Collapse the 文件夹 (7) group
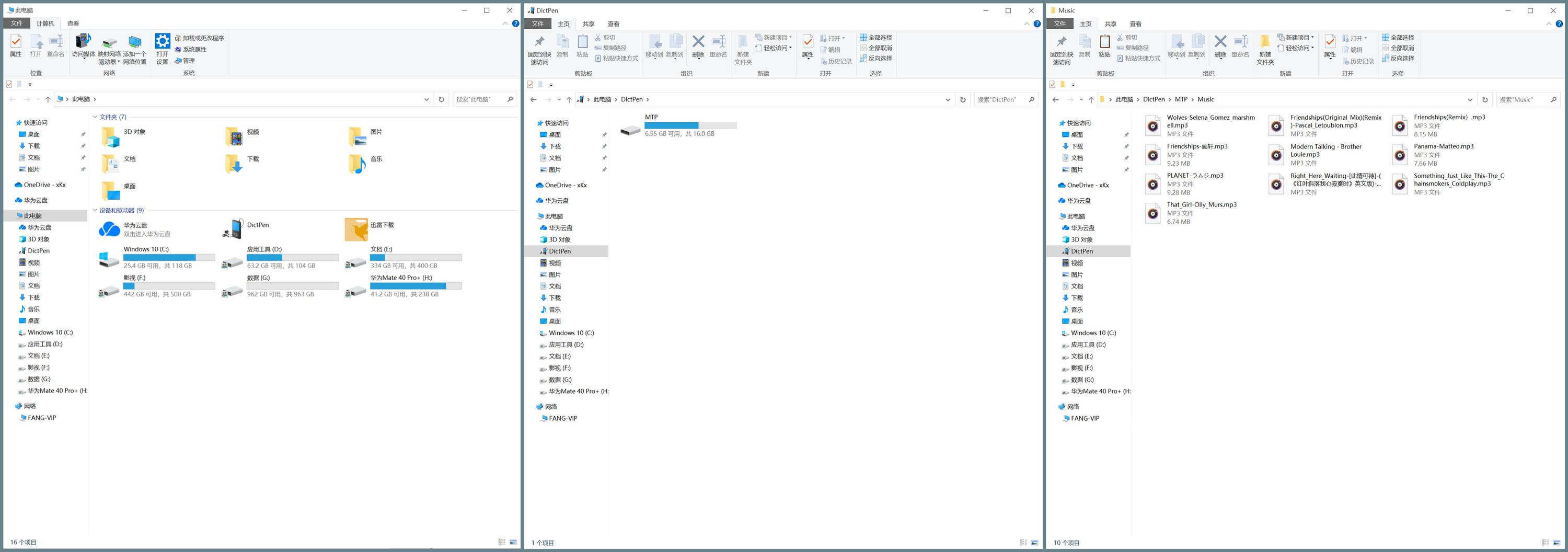Viewport: 1568px width, 552px height. 95,117
